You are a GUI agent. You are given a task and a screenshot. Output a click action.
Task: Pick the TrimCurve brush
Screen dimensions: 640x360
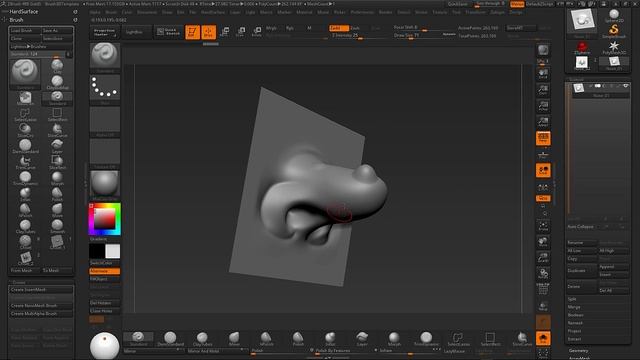tap(25, 162)
